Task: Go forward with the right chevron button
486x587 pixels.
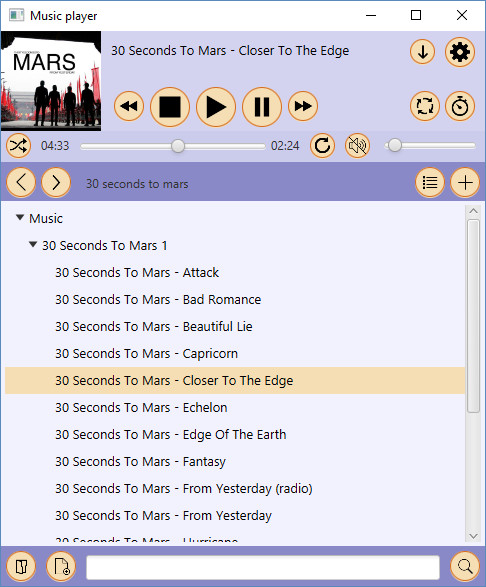Action: pos(56,183)
